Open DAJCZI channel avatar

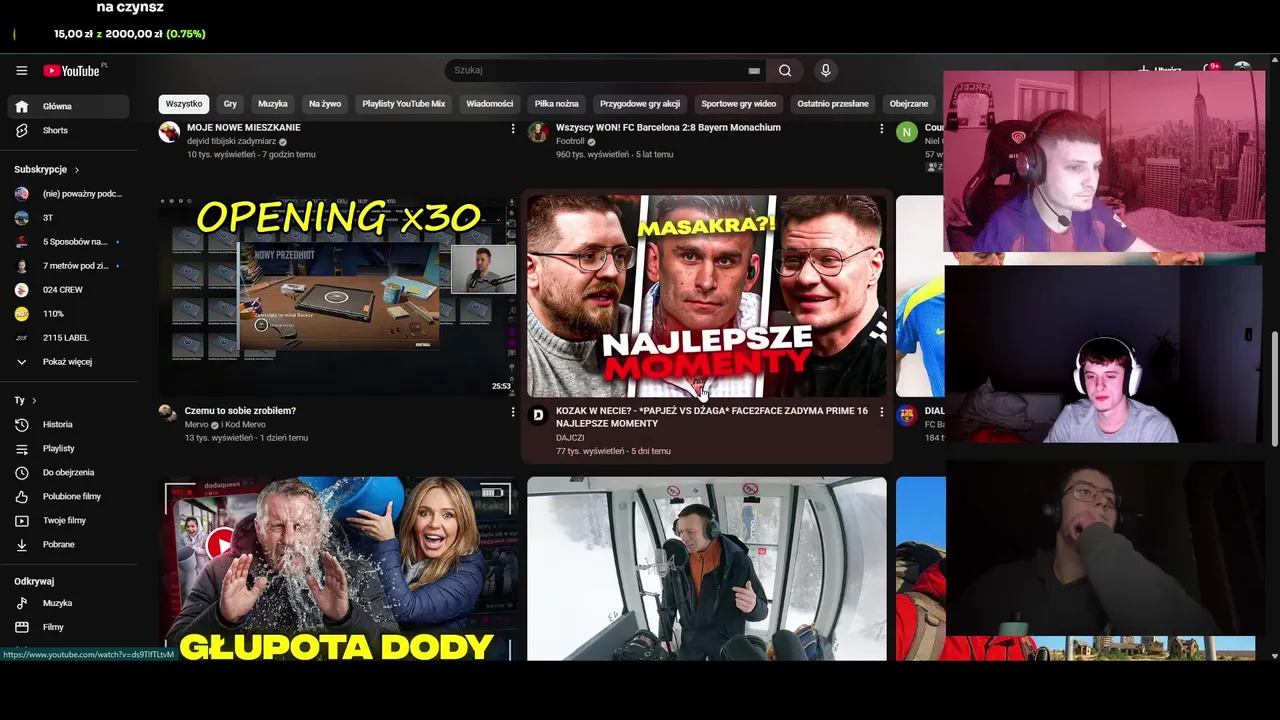[538, 415]
